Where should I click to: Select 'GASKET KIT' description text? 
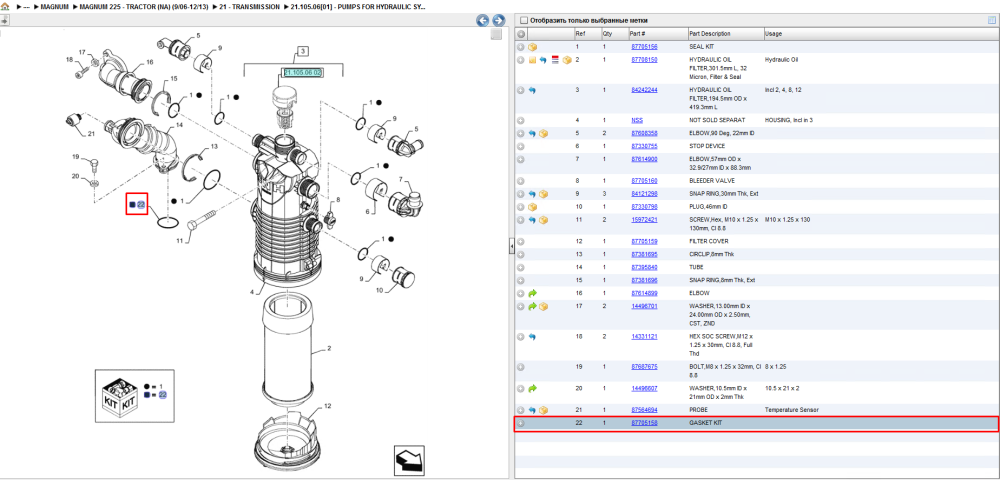(x=705, y=423)
